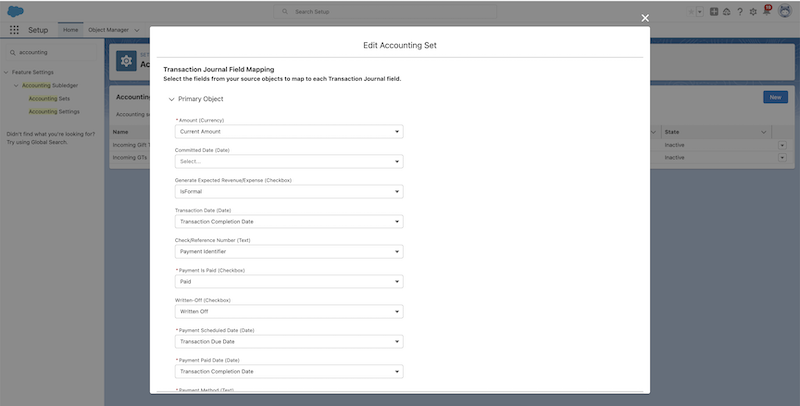Open Accounting Settings in the sidebar
800x406 pixels.
[x=54, y=112]
